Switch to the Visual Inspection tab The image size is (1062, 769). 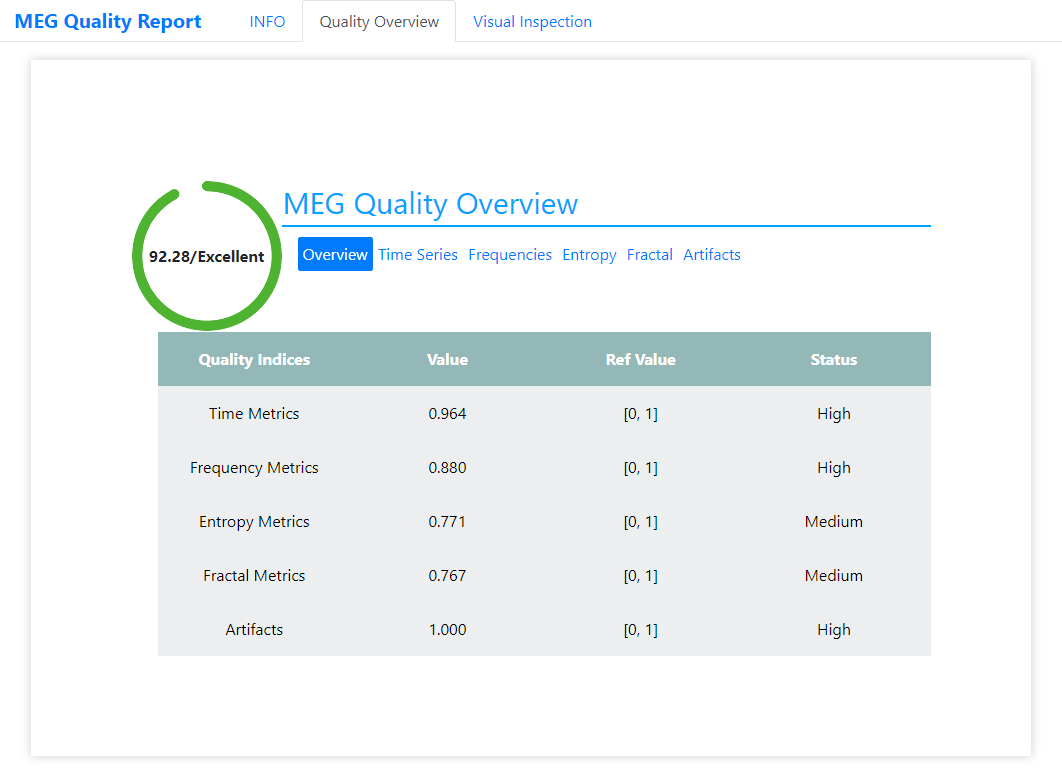(532, 22)
